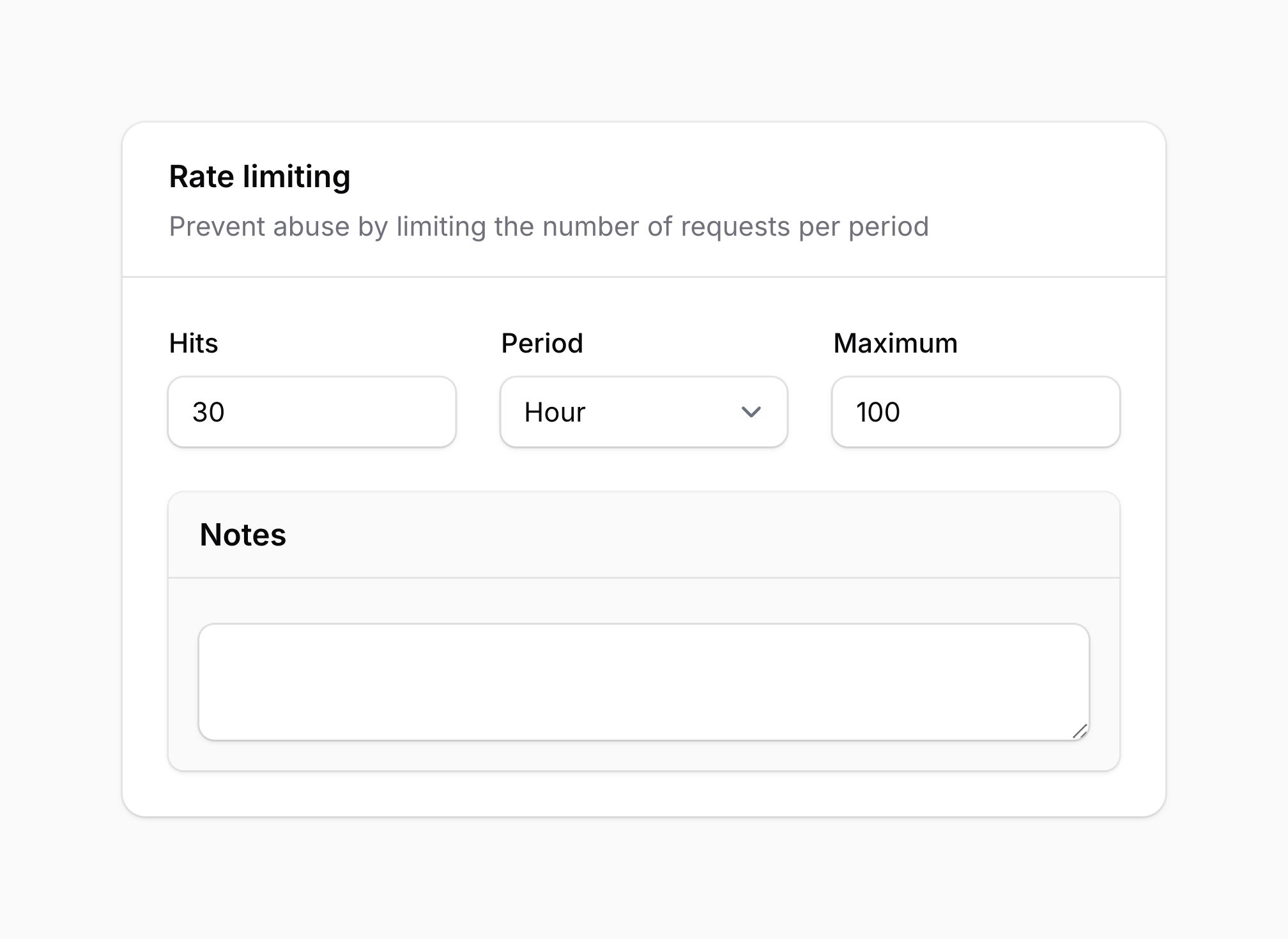Click the Maximum label
The width and height of the screenshot is (1288, 939).
[895, 343]
